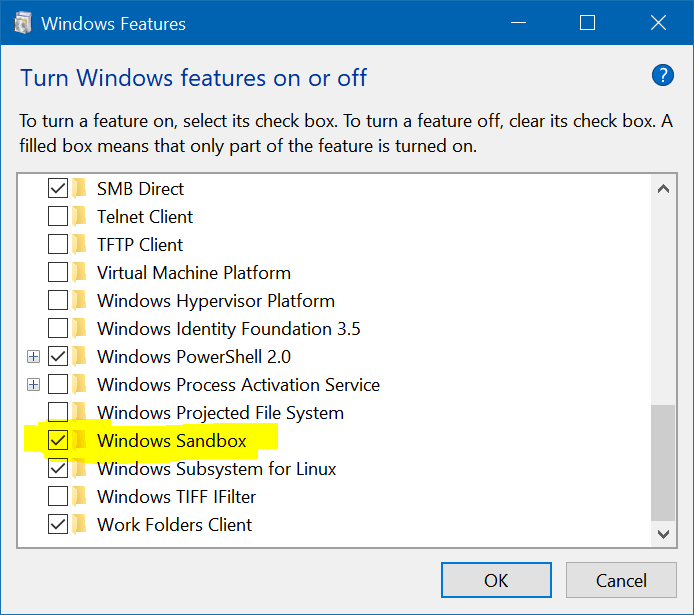Click the folder icon beside Work Folders Client
The width and height of the screenshot is (694, 615).
tap(80, 524)
